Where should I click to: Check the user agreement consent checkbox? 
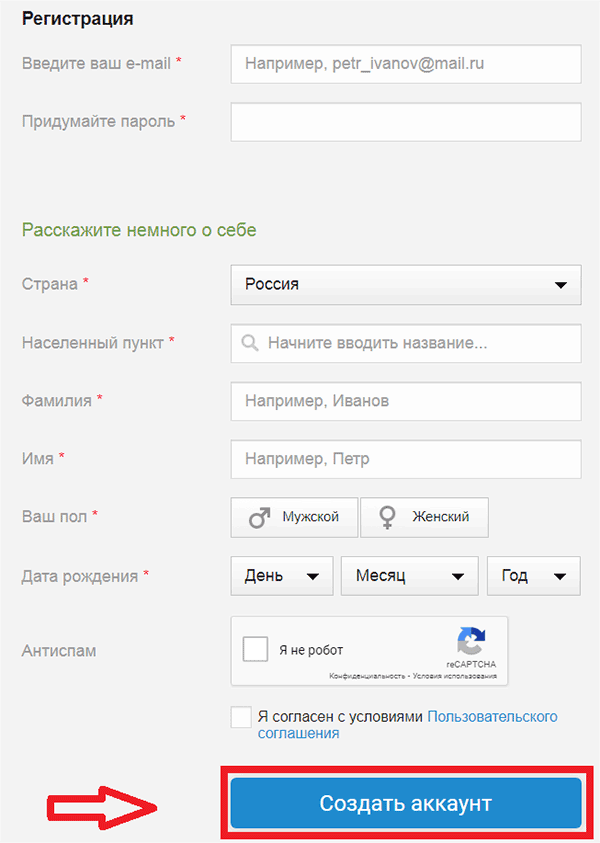[x=241, y=717]
